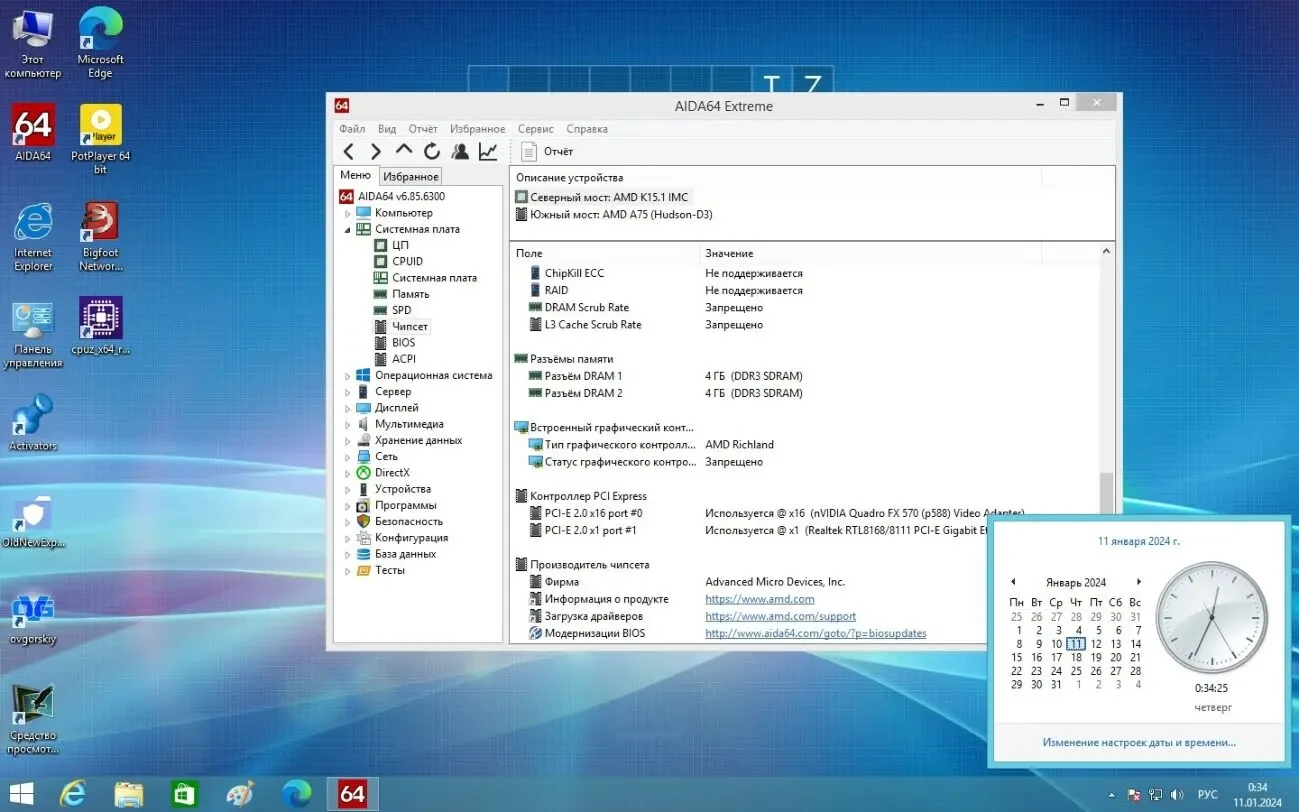This screenshot has width=1299, height=812.
Task: Click the refresh icon in AIDA64 toolbar
Action: click(x=431, y=151)
